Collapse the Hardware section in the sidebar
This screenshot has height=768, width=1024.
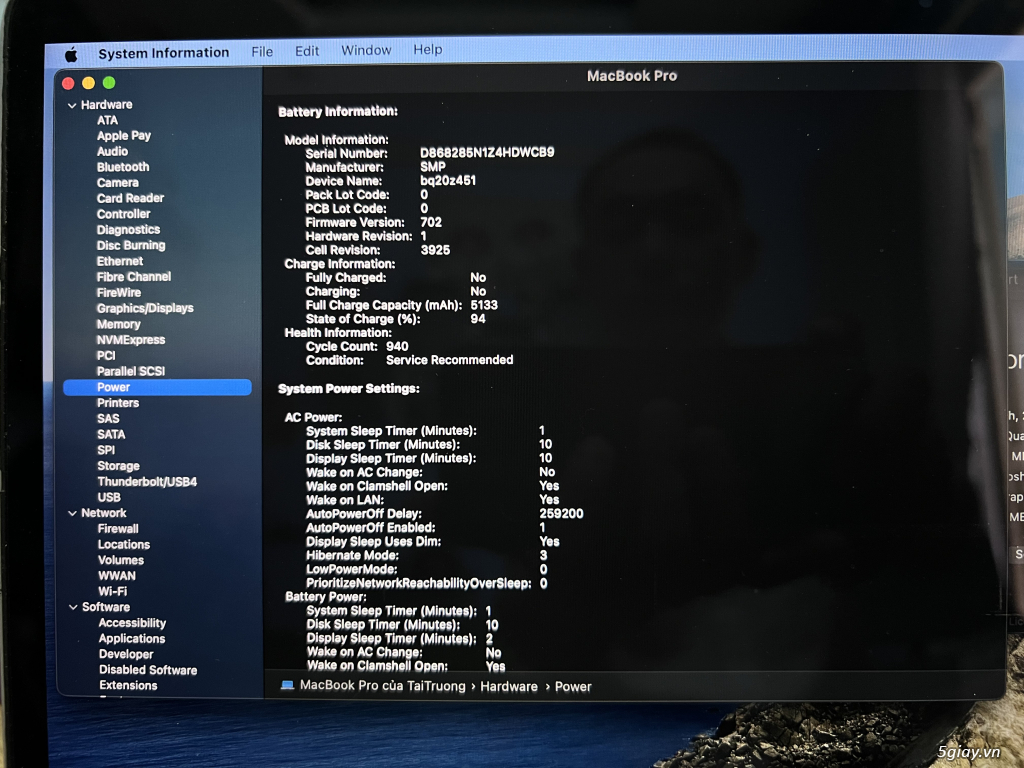click(x=73, y=104)
